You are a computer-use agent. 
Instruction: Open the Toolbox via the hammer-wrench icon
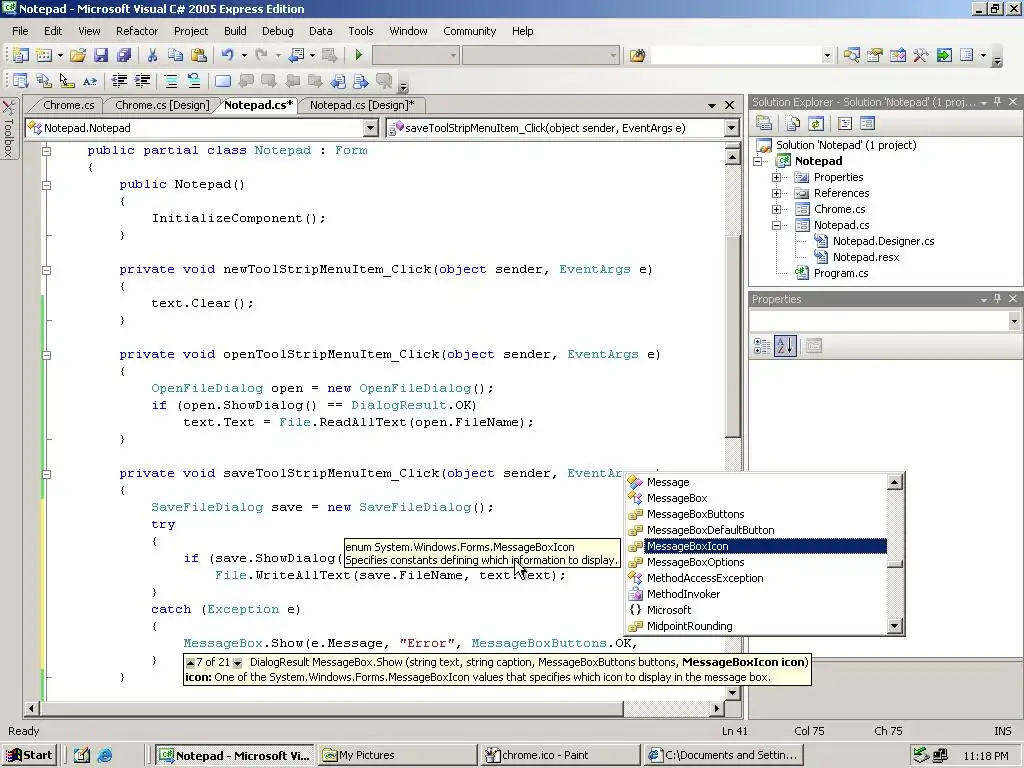point(921,56)
